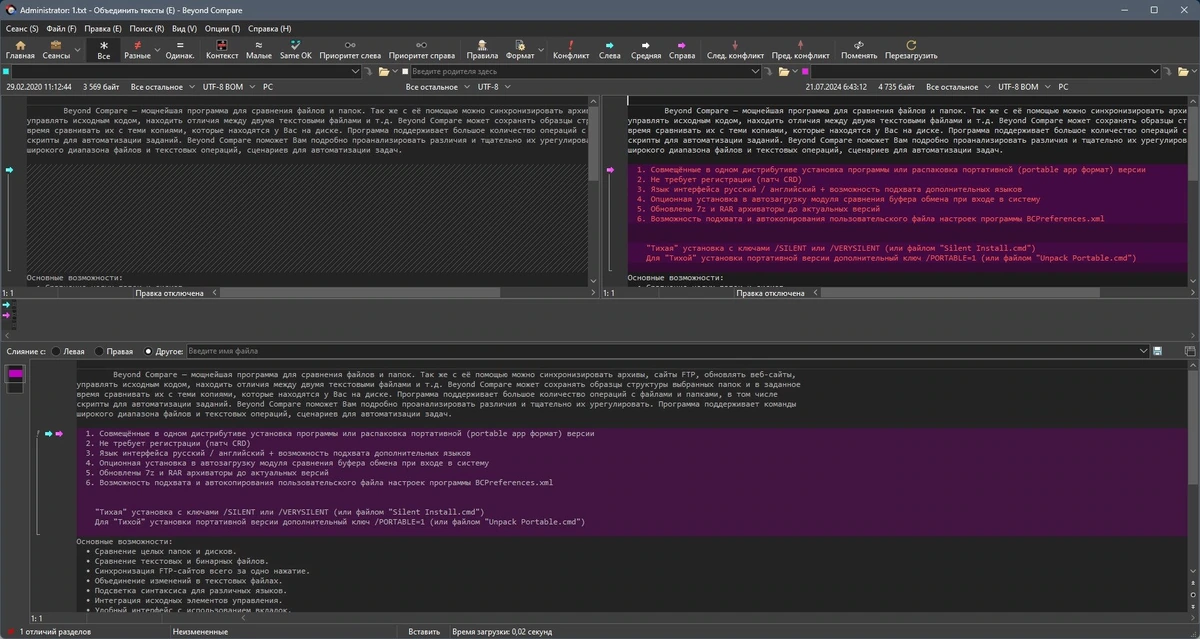Image resolution: width=1200 pixels, height=639 pixels.
Task: Click the Same OK toolbar button
Action: pos(296,50)
